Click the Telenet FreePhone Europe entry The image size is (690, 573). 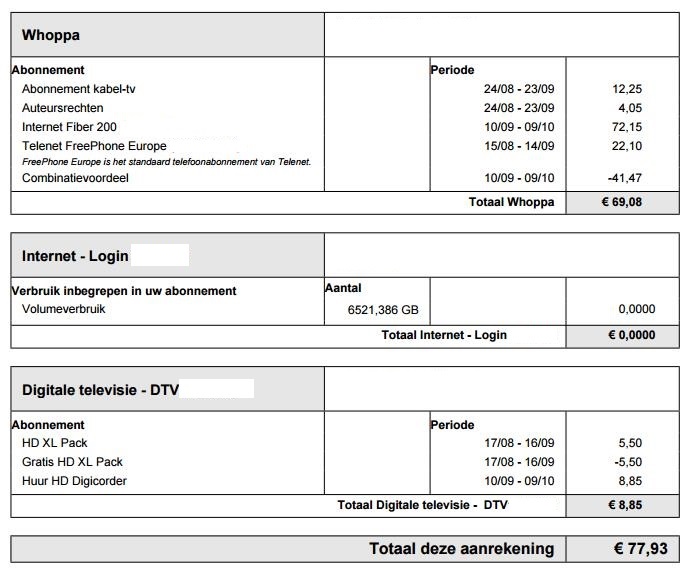tap(94, 146)
